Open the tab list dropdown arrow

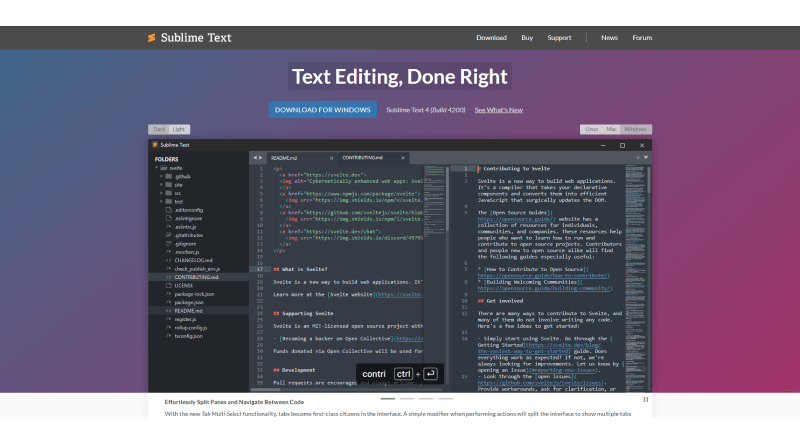(646, 158)
